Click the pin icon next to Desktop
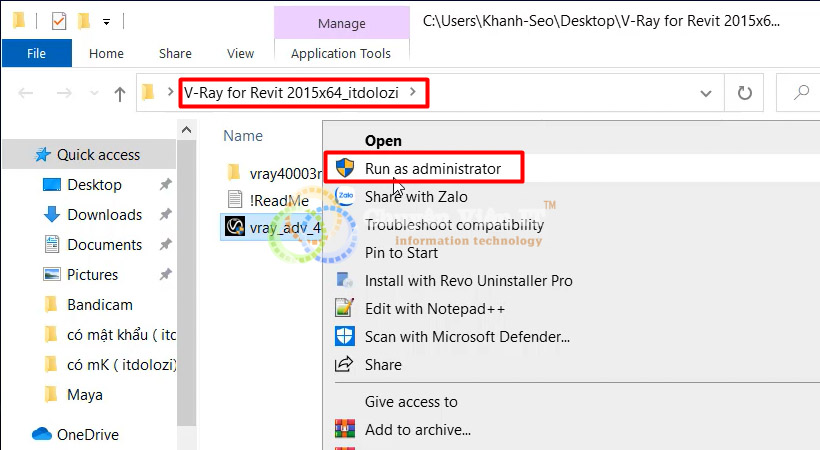The image size is (820, 450). (x=165, y=184)
